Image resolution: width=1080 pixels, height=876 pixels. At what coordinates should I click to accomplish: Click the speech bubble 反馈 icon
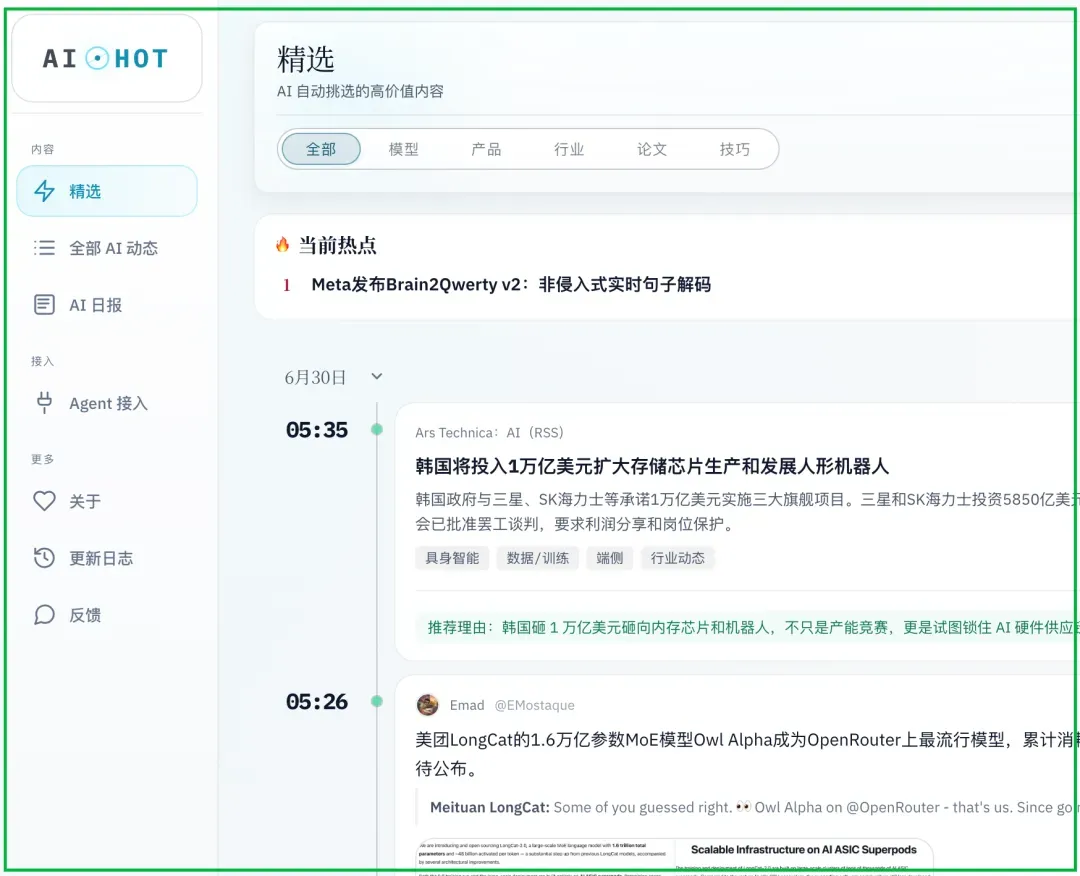(x=45, y=614)
